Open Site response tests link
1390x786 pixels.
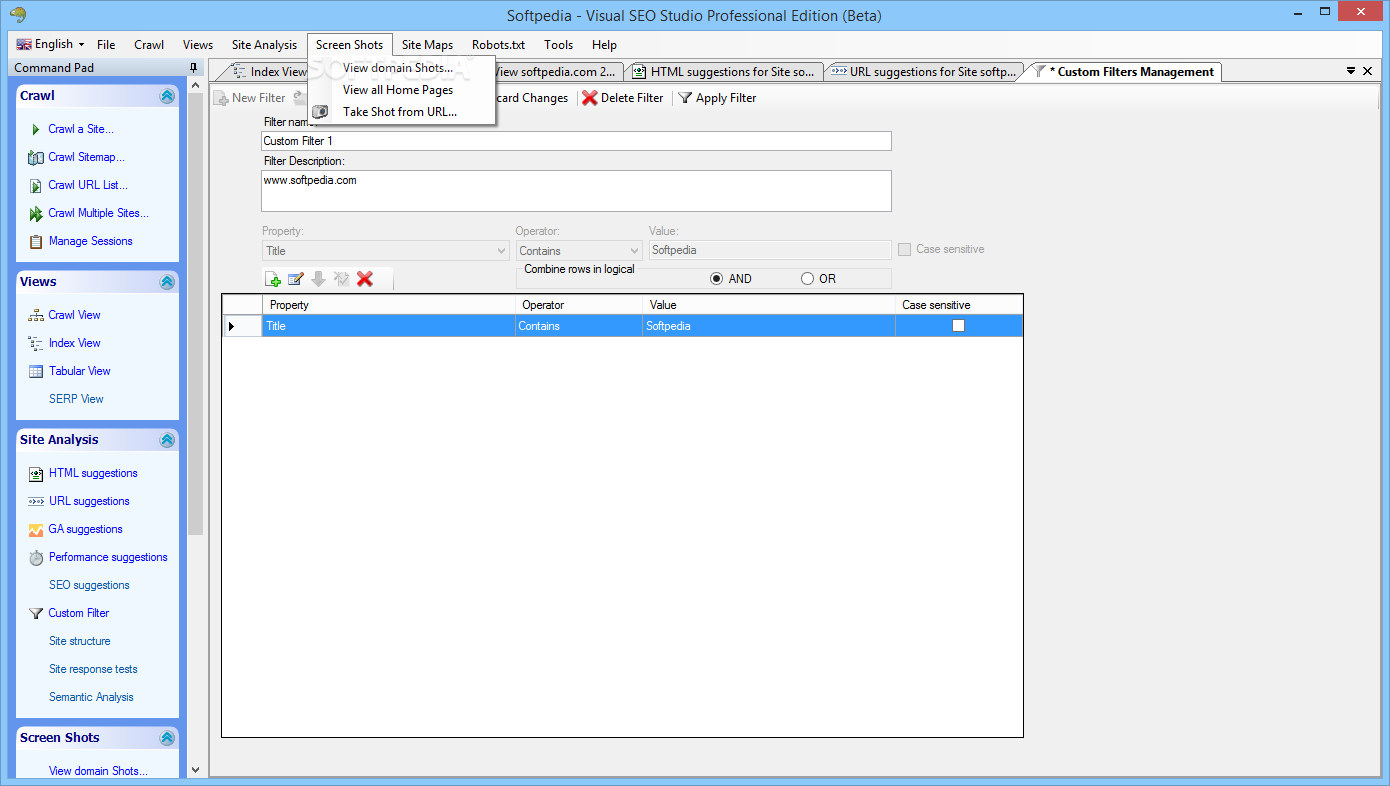[93, 669]
